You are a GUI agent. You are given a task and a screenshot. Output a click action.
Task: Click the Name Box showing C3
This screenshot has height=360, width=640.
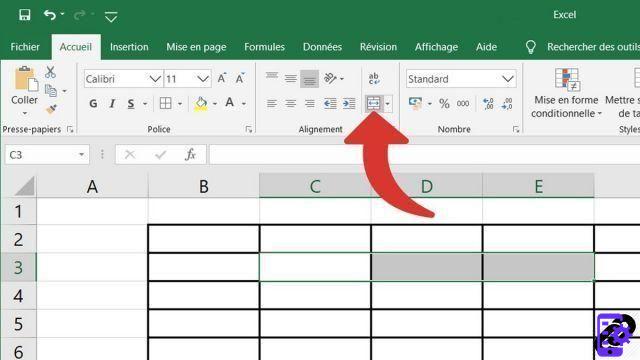[x=47, y=155]
